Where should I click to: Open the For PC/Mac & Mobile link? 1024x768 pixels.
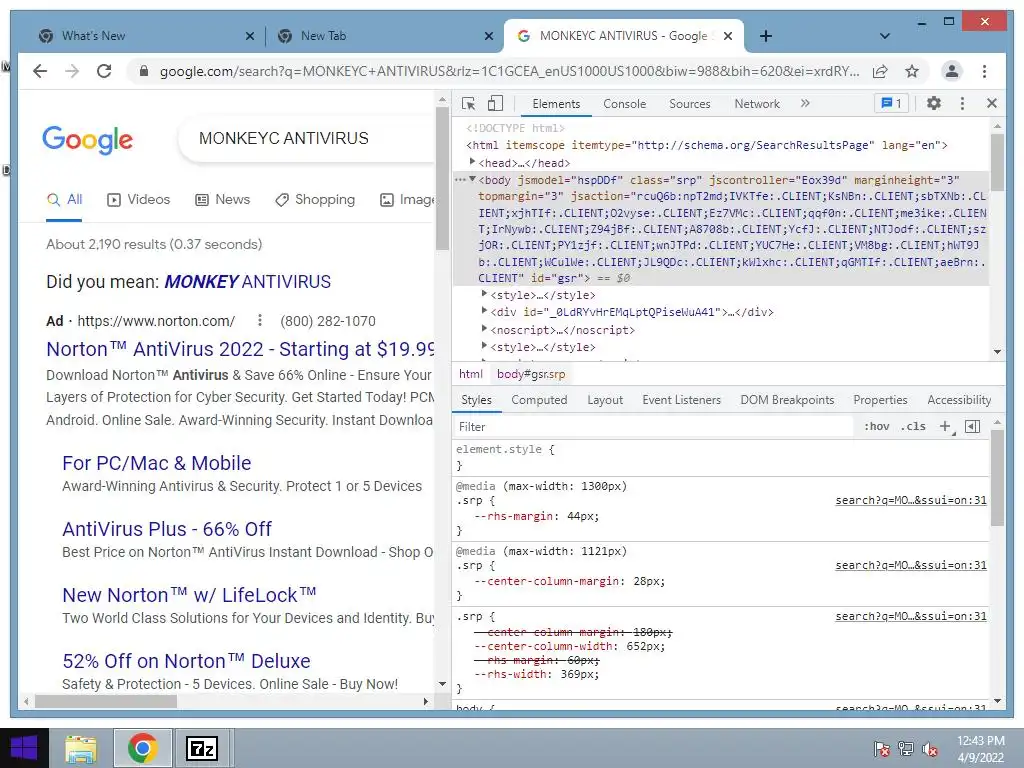pyautogui.click(x=157, y=463)
